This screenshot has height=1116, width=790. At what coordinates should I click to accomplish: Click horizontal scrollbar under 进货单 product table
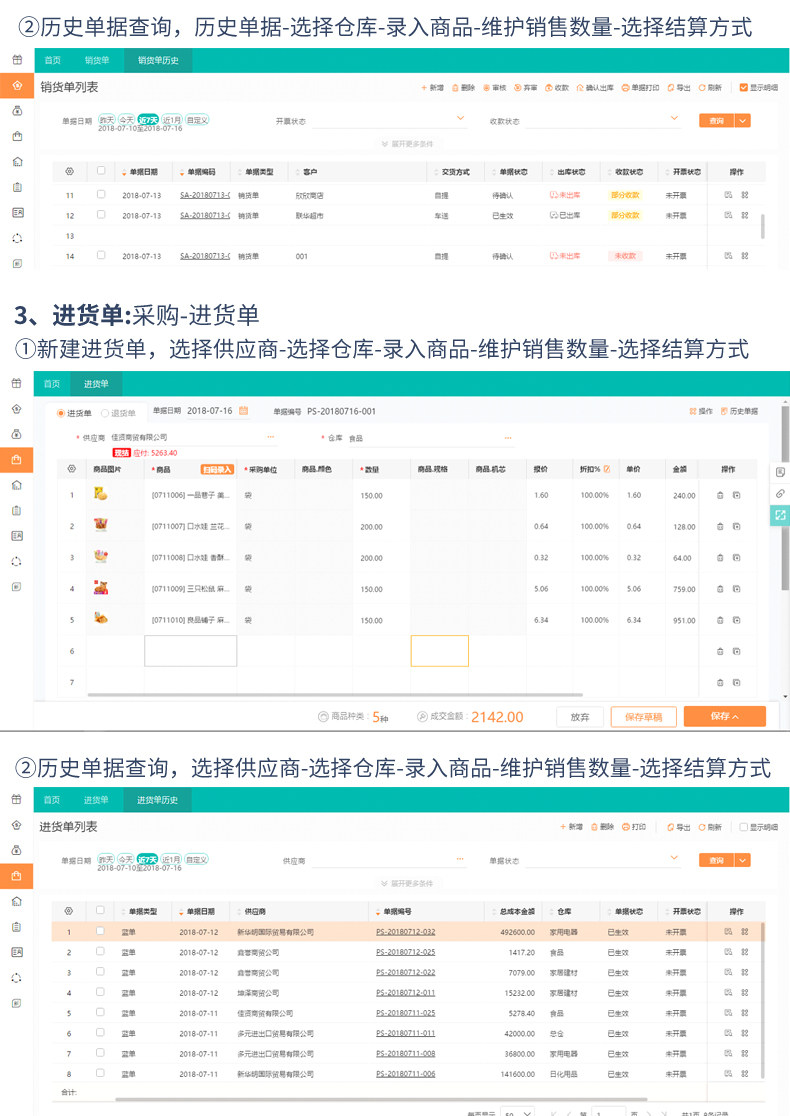335,695
